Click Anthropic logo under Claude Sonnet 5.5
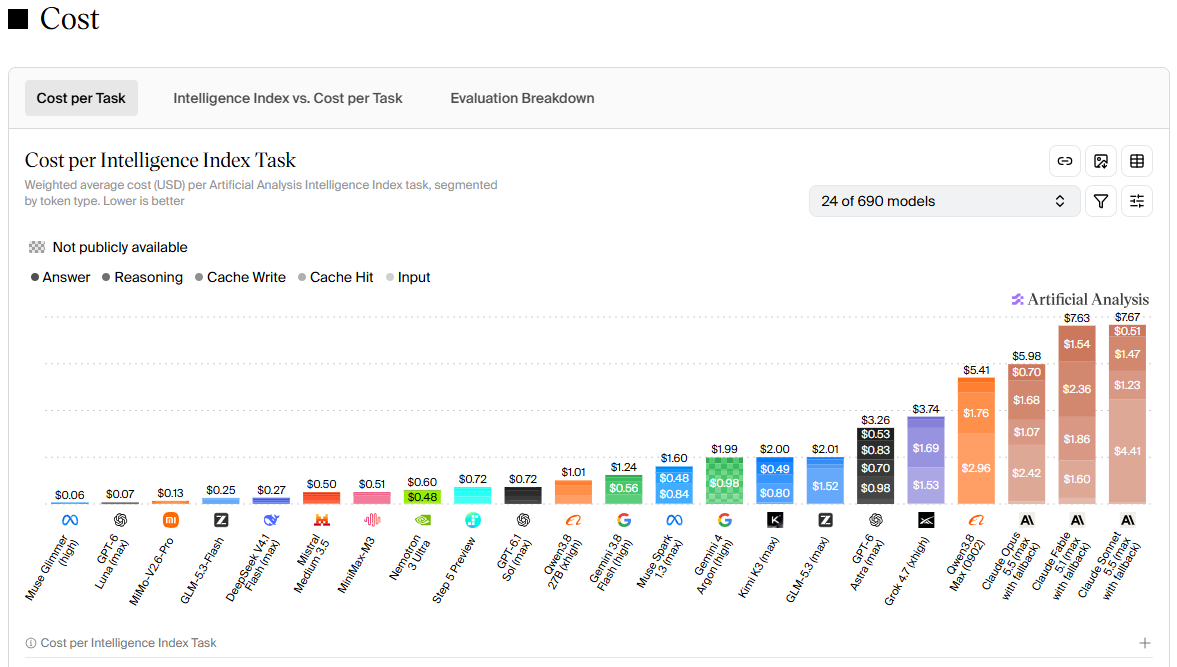 pos(1127,520)
